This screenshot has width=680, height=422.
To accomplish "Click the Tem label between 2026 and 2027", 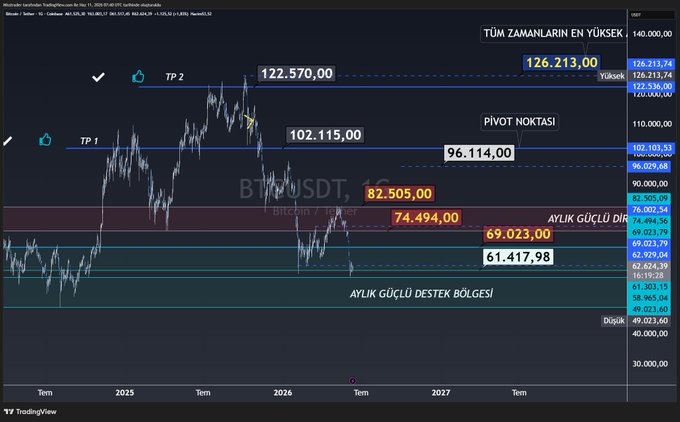I will click(x=361, y=393).
